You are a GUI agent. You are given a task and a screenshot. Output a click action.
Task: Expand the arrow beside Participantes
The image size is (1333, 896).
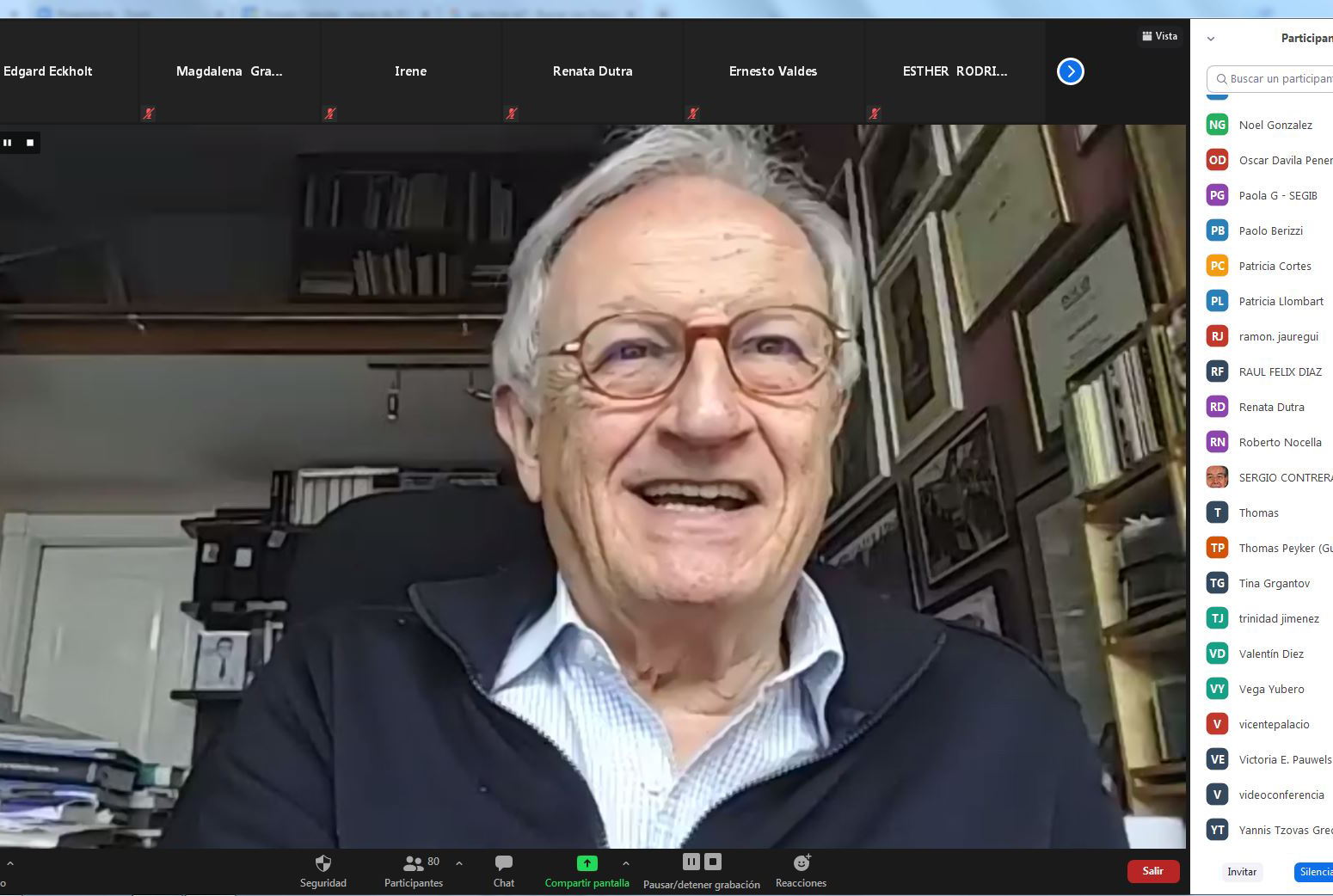459,863
